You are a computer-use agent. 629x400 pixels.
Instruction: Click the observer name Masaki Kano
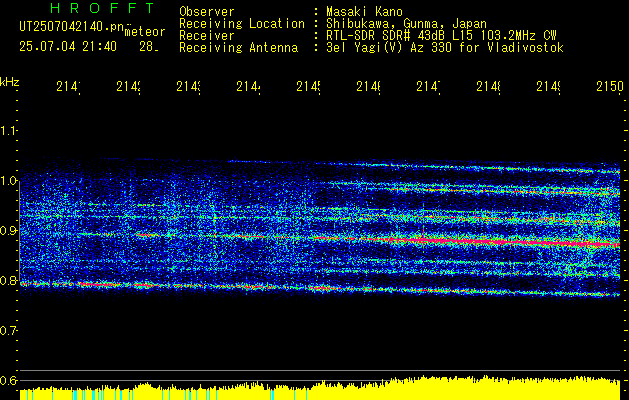(365, 11)
